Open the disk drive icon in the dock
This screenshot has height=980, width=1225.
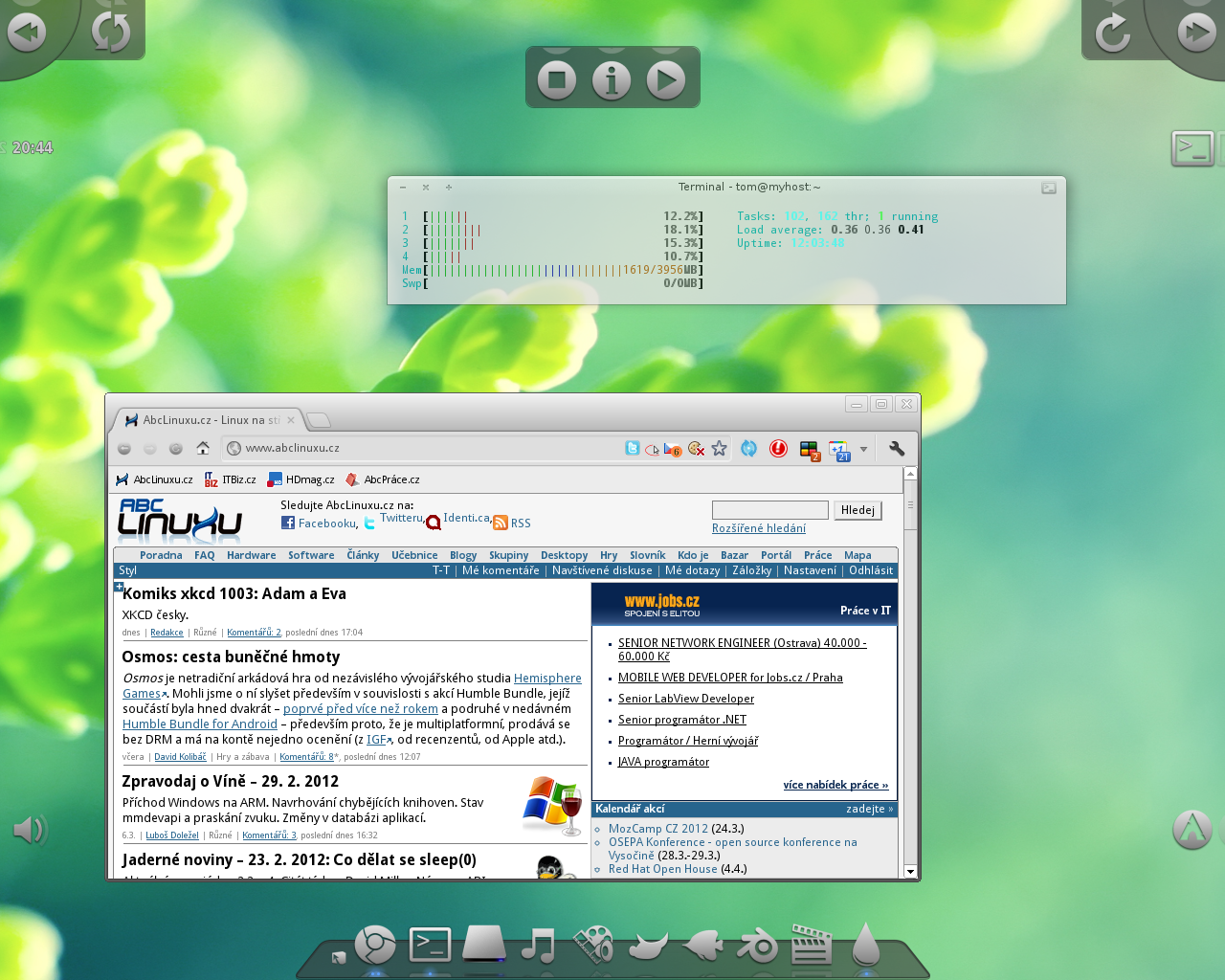[484, 943]
